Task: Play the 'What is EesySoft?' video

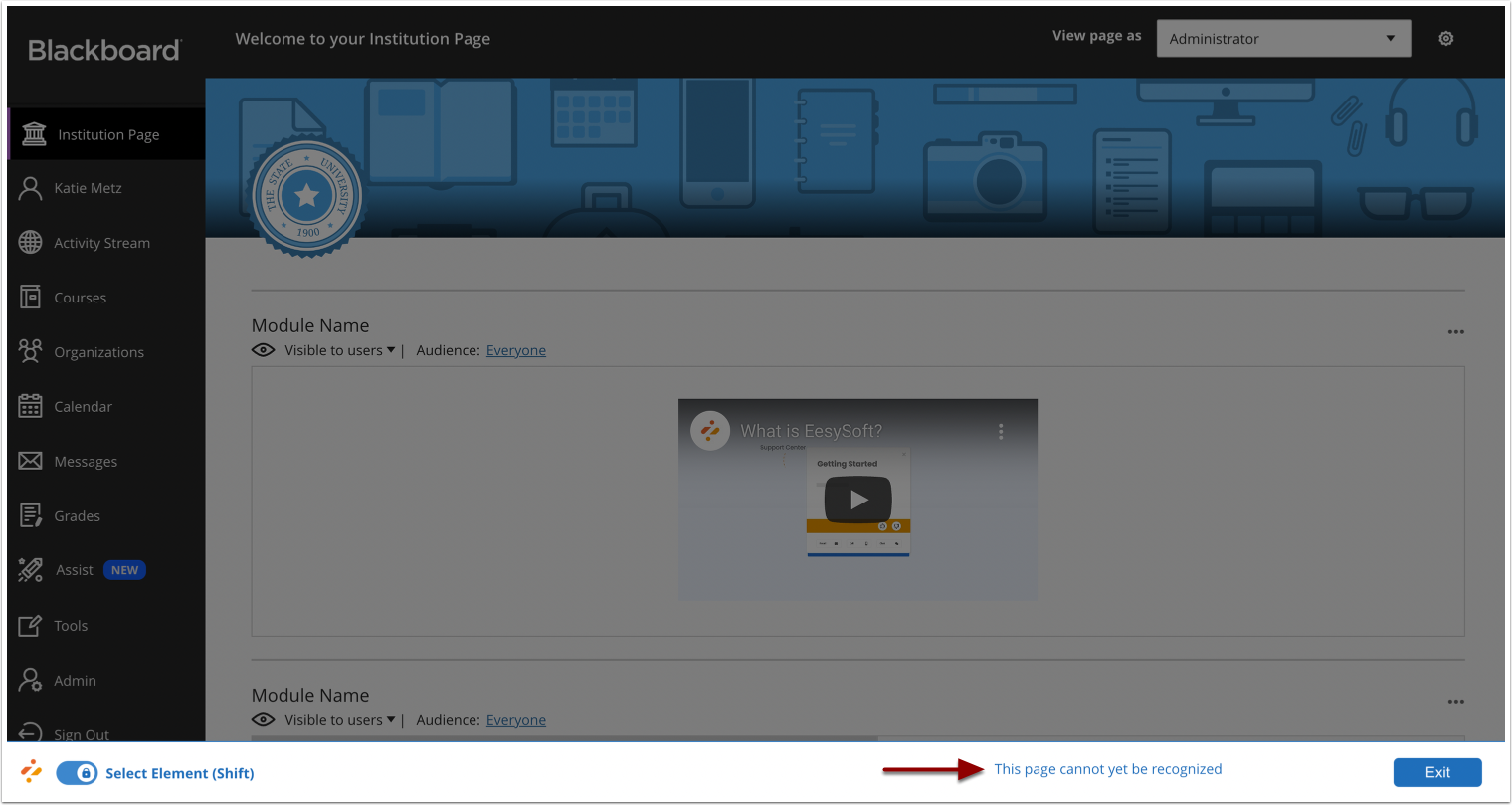Action: click(x=857, y=500)
